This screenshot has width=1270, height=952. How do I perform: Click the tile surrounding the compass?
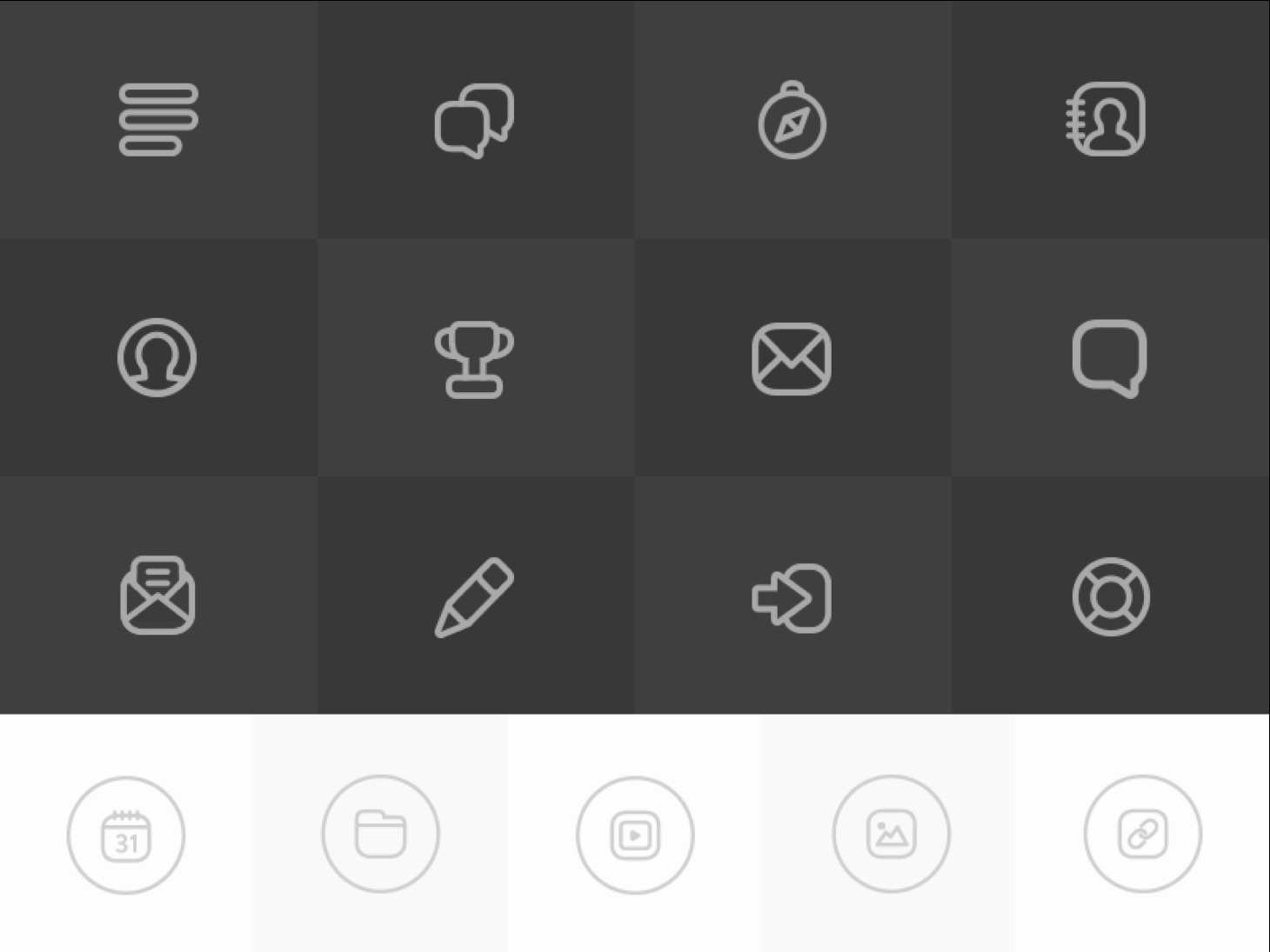[793, 120]
